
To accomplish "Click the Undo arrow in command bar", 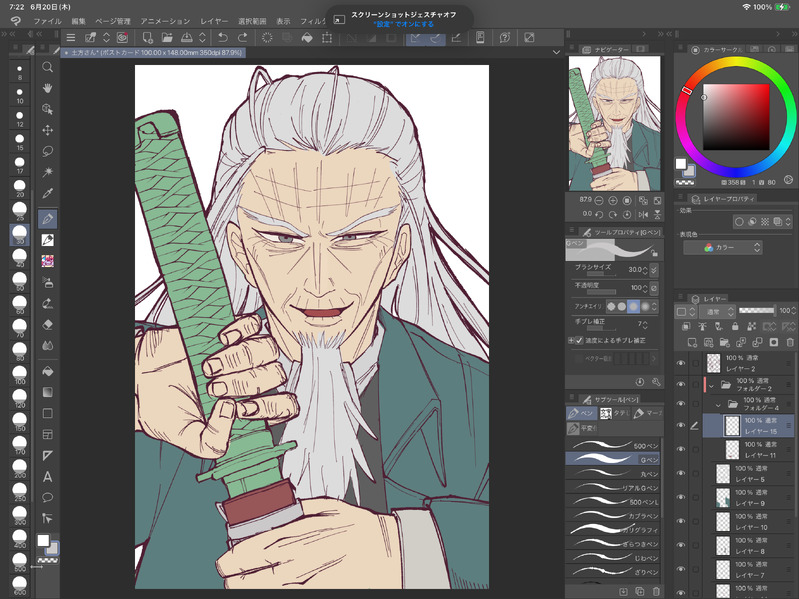I will [224, 38].
